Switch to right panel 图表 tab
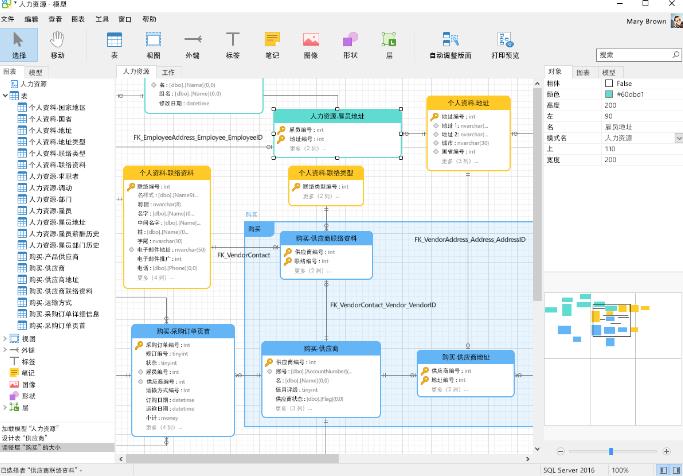The height and width of the screenshot is (476, 683). pyautogui.click(x=583, y=72)
